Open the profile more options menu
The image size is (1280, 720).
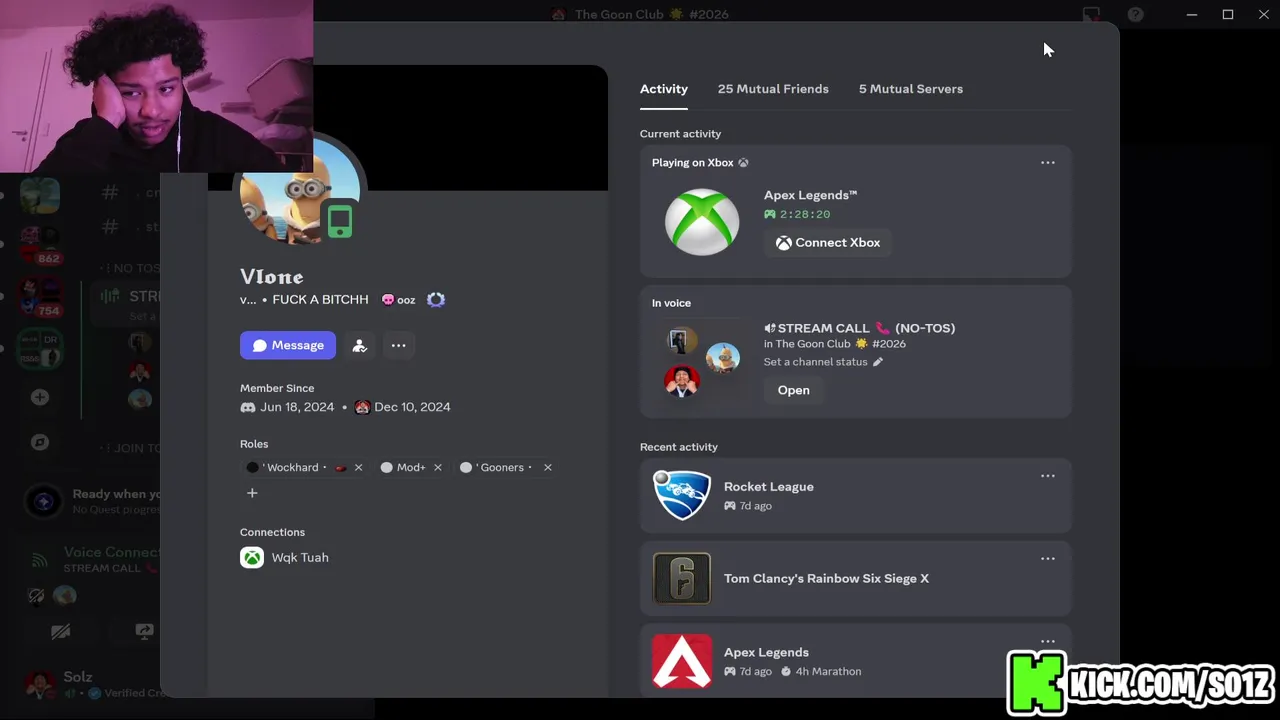tap(398, 345)
